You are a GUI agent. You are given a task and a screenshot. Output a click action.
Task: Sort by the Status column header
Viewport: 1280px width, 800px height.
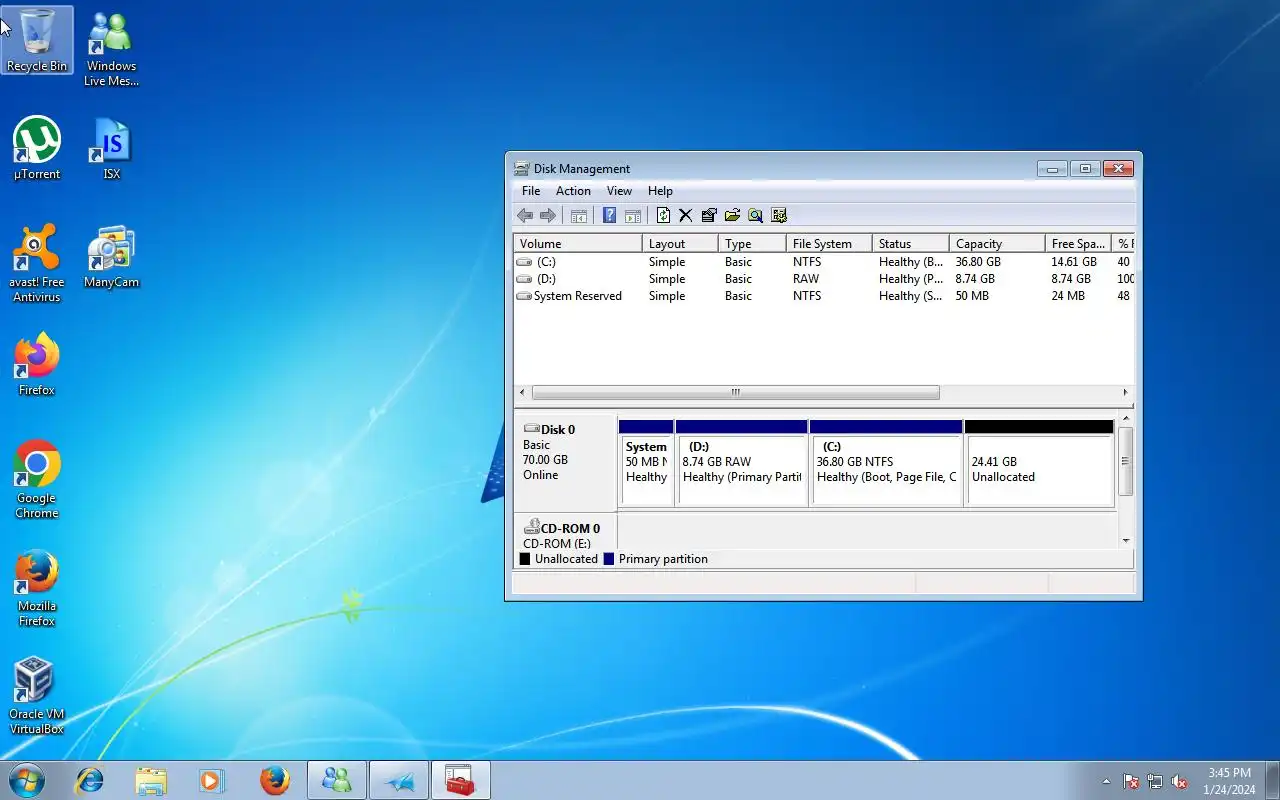pos(911,244)
